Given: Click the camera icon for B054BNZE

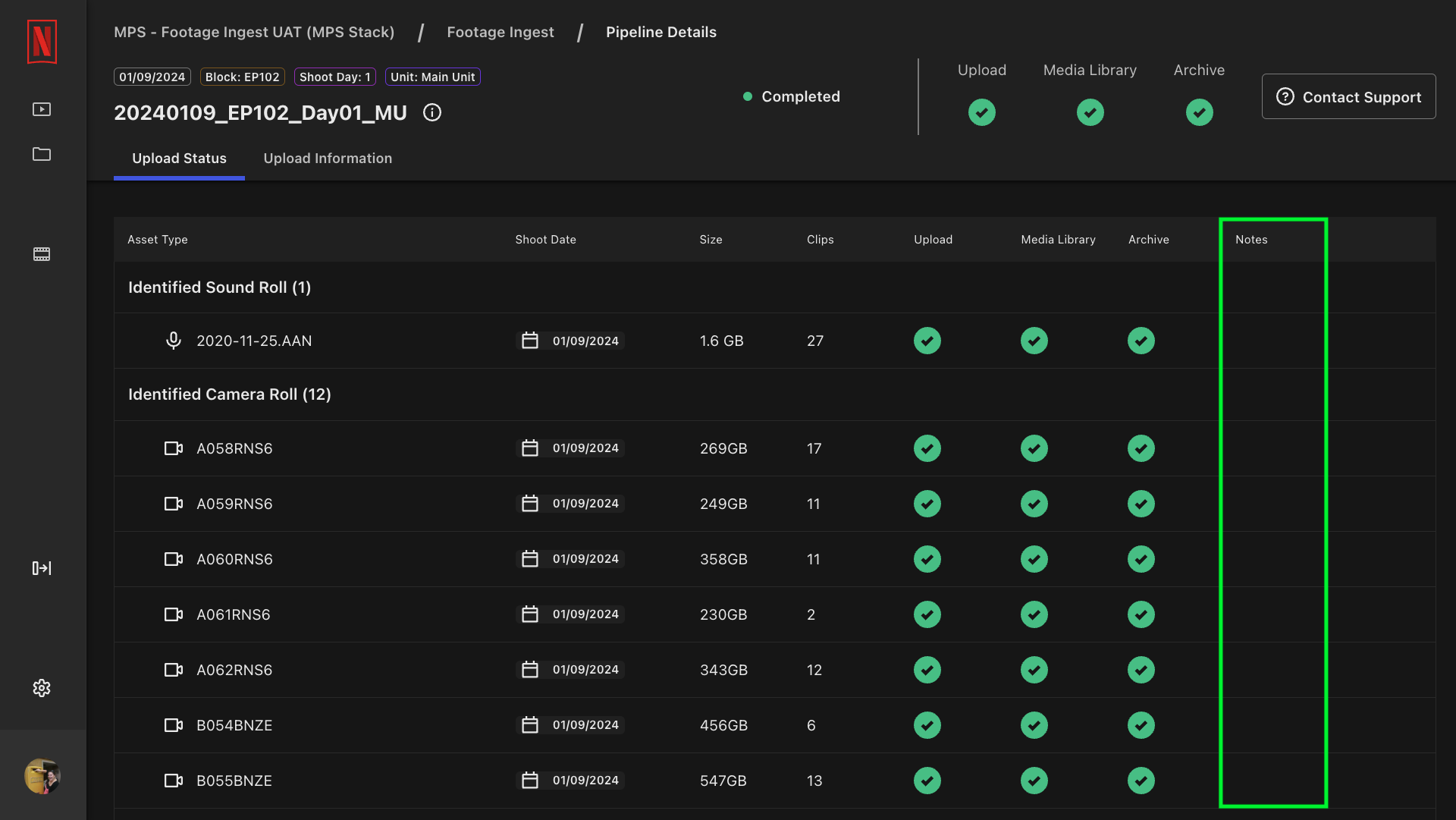Looking at the screenshot, I should tap(174, 725).
